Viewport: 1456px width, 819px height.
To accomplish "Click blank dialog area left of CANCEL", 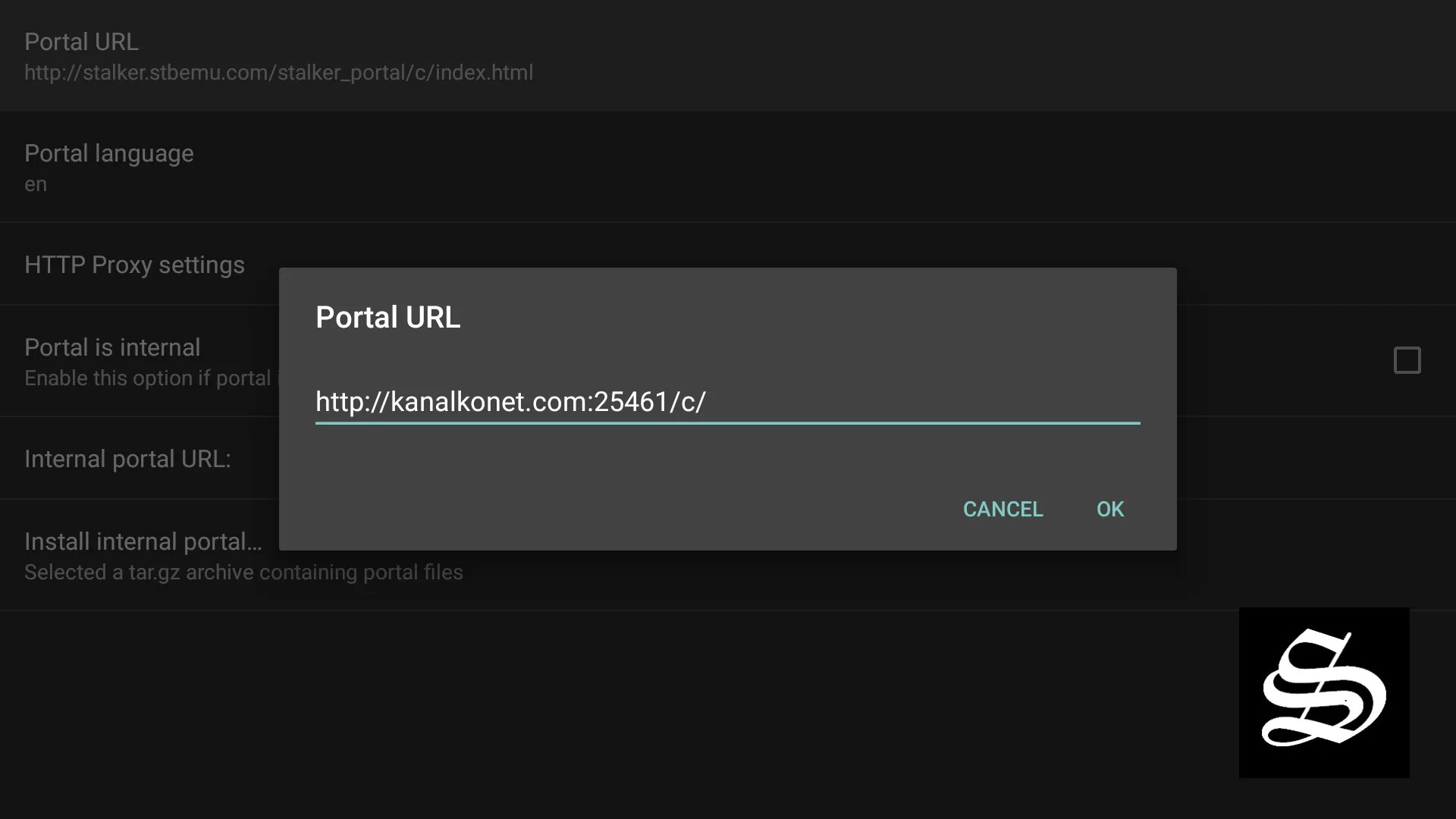I will [607, 509].
